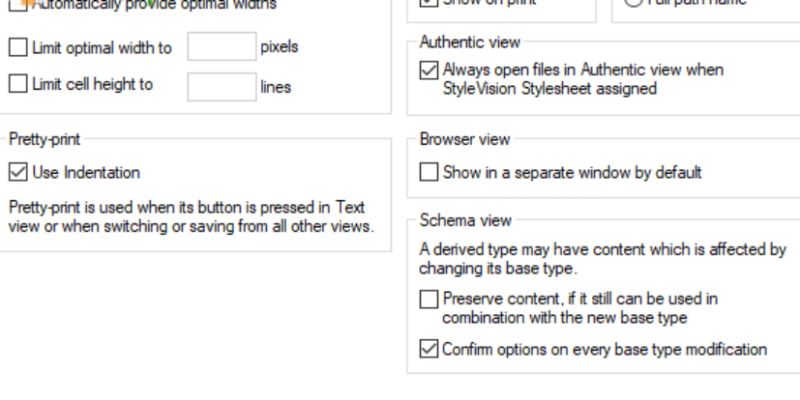800x400 pixels.
Task: Click the lines unit label
Action: pos(276,87)
